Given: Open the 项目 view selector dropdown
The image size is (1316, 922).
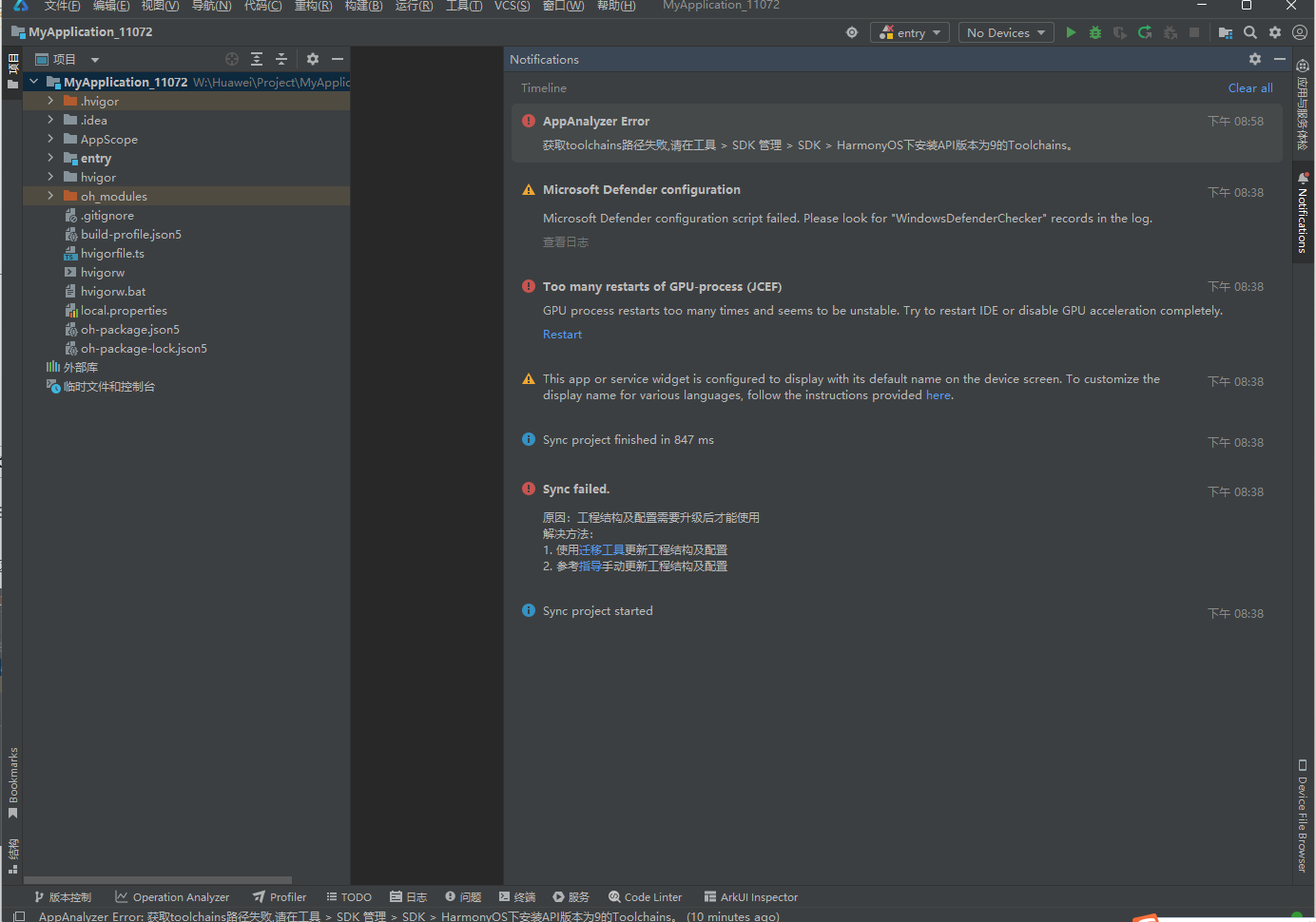Looking at the screenshot, I should pyautogui.click(x=68, y=59).
